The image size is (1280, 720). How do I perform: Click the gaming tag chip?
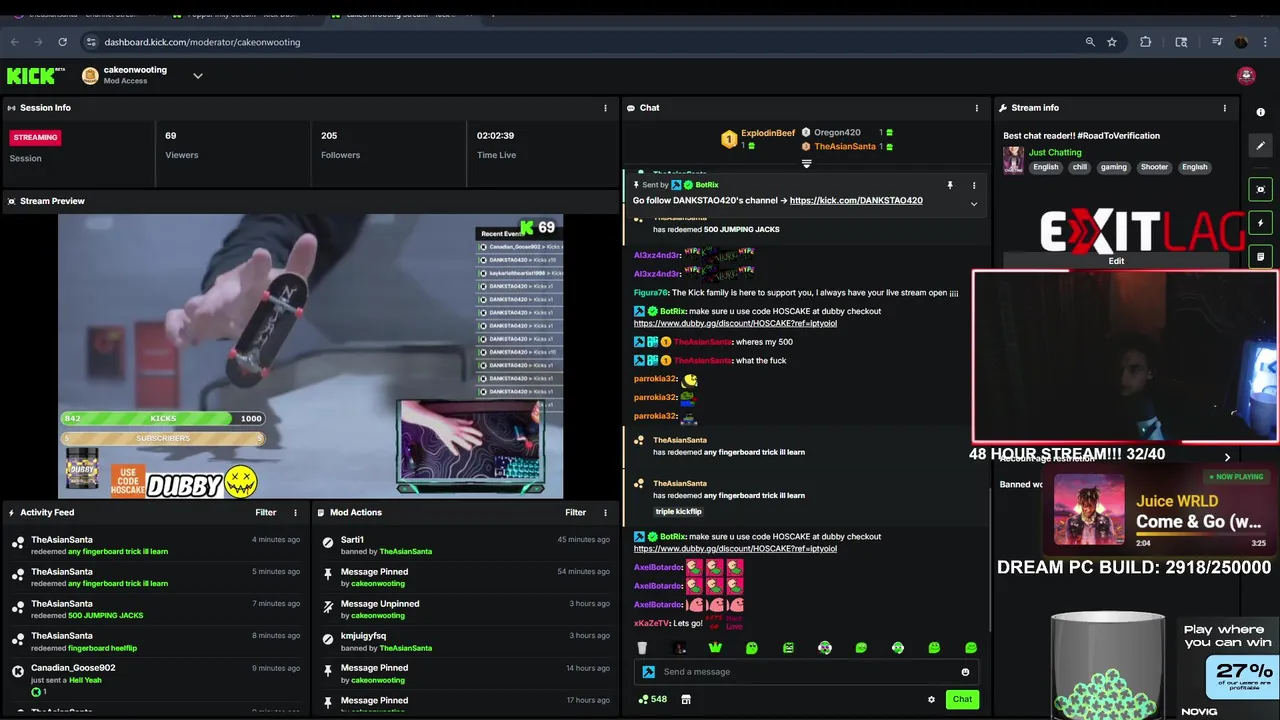pyautogui.click(x=1113, y=167)
